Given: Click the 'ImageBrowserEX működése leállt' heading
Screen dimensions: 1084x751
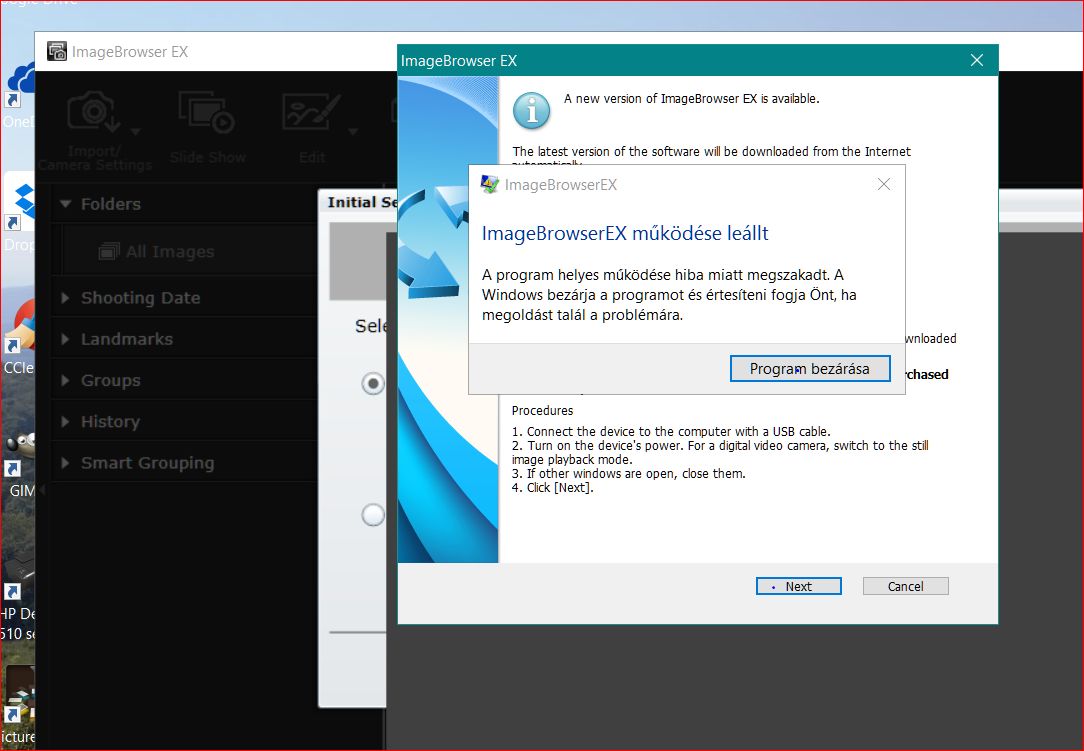Looking at the screenshot, I should click(x=625, y=233).
